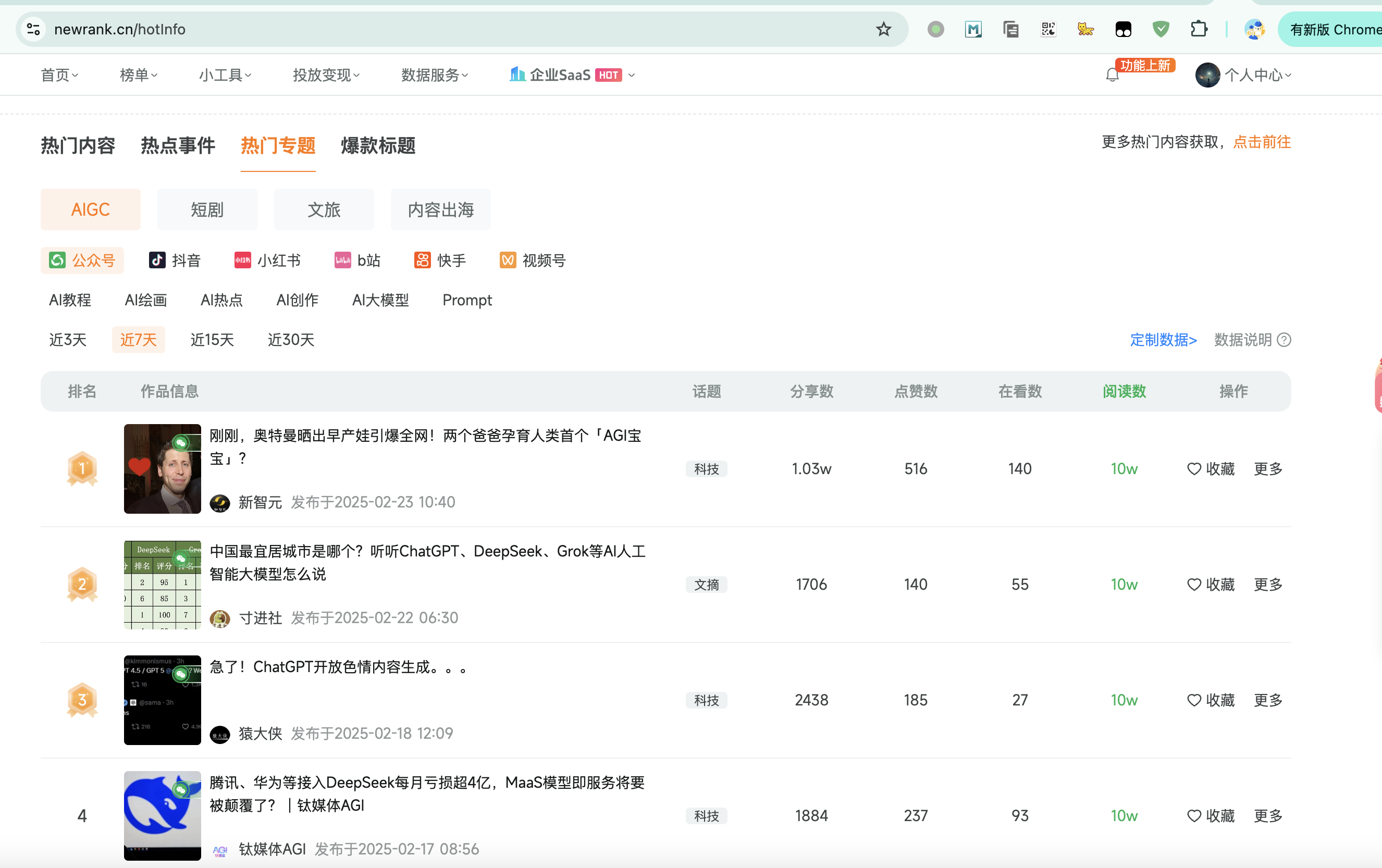Image resolution: width=1382 pixels, height=868 pixels.
Task: Toggle 收藏 heart for the 猿大侠 article
Action: 1194,700
